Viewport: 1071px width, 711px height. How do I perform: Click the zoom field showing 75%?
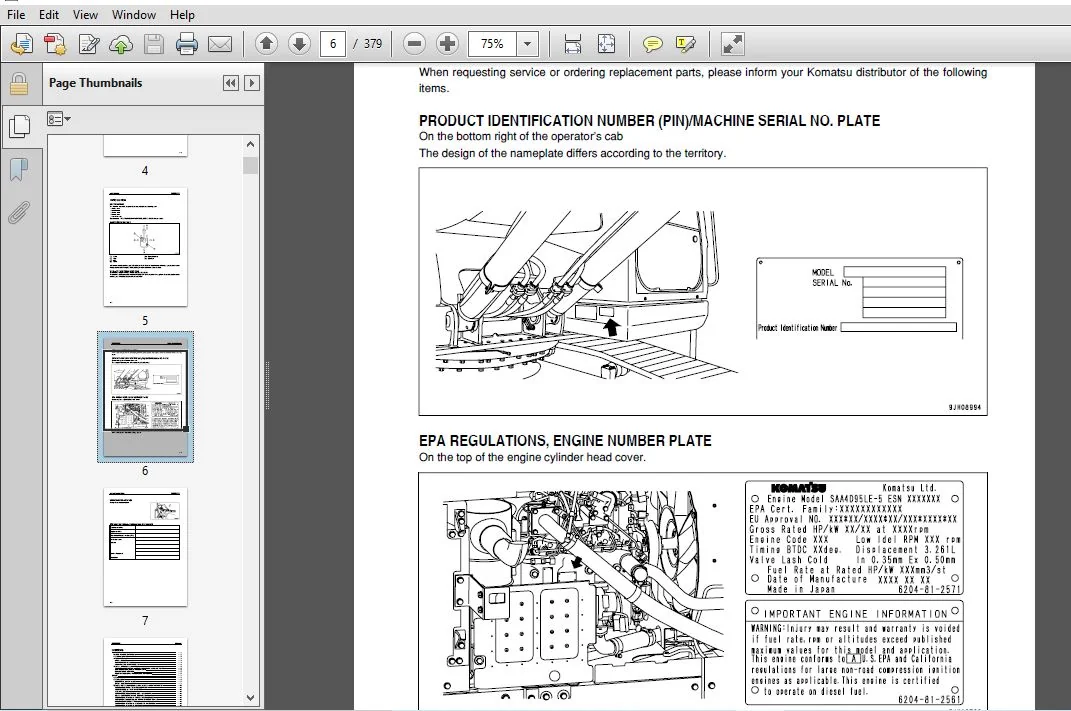(x=492, y=44)
